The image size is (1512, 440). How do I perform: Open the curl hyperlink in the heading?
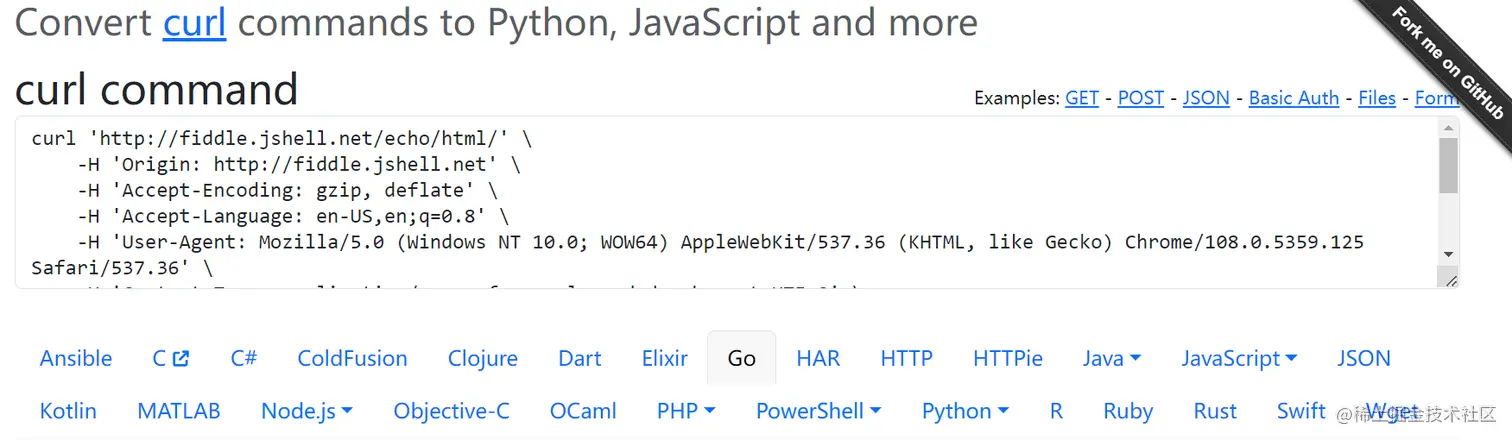[194, 22]
